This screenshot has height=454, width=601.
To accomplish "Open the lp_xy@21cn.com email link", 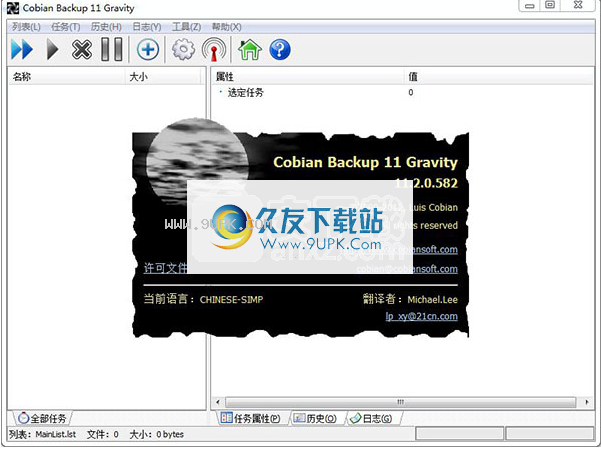I will (x=421, y=316).
